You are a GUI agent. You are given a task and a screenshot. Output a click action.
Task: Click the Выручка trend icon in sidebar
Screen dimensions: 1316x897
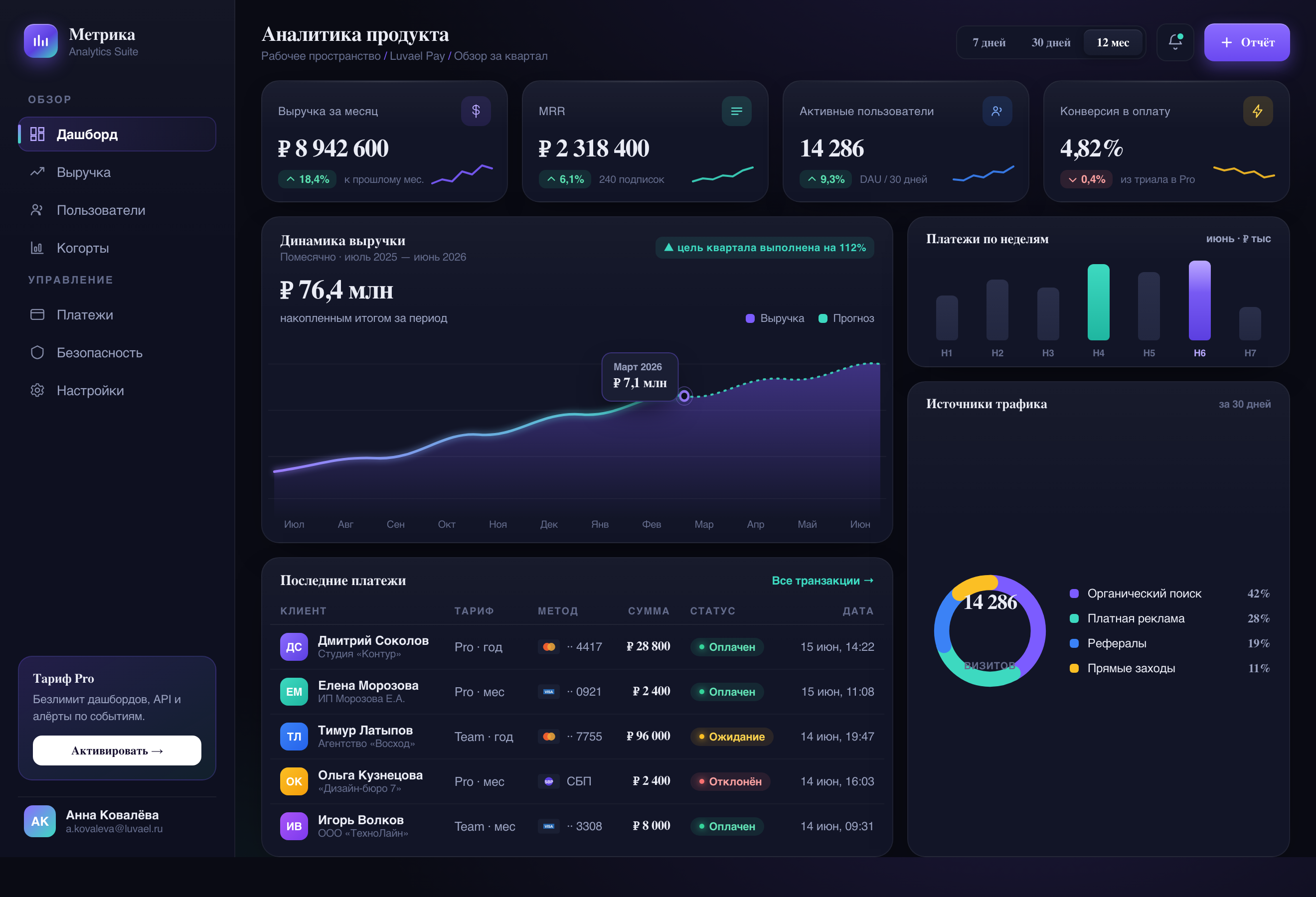click(x=37, y=172)
